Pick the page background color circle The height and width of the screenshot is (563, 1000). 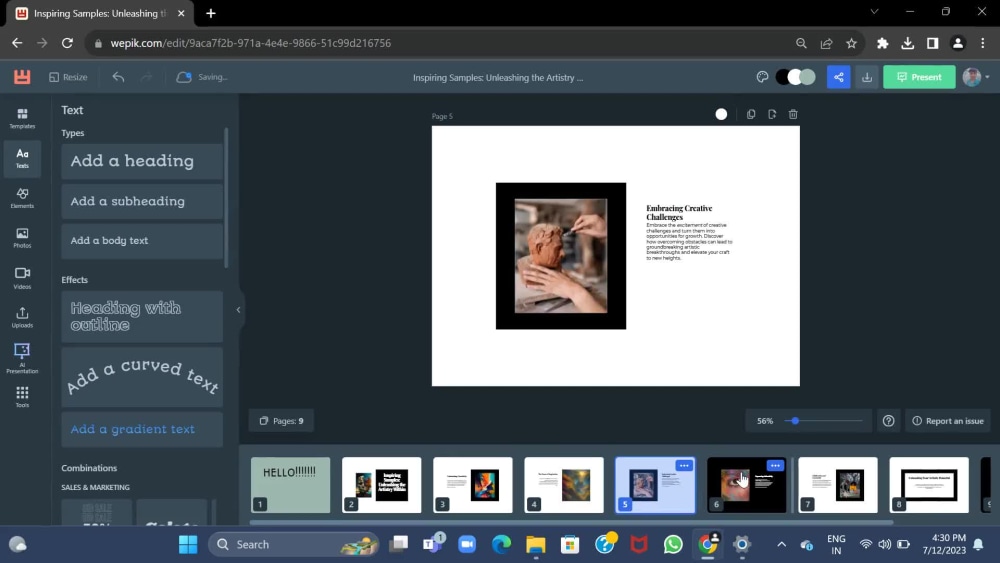pyautogui.click(x=721, y=114)
